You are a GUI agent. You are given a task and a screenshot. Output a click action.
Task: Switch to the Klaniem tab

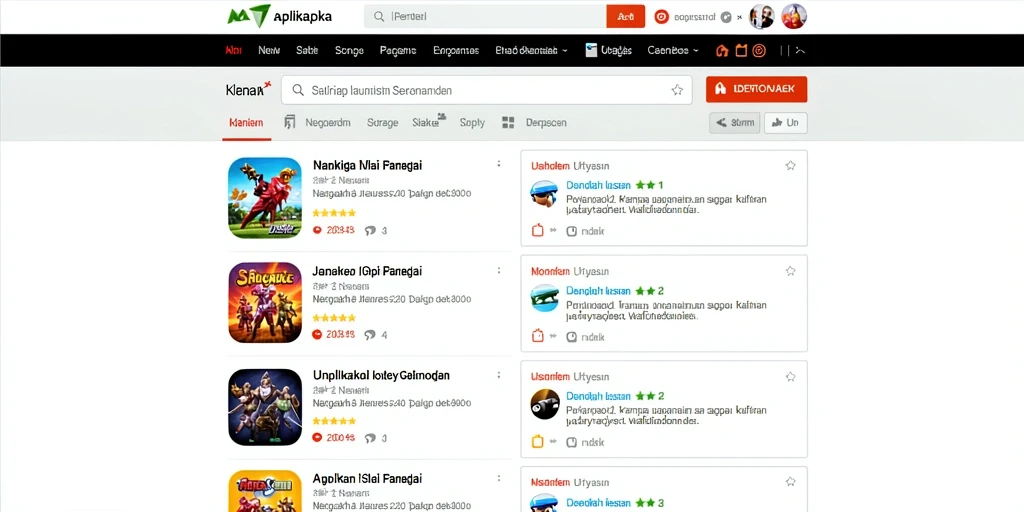(x=246, y=122)
